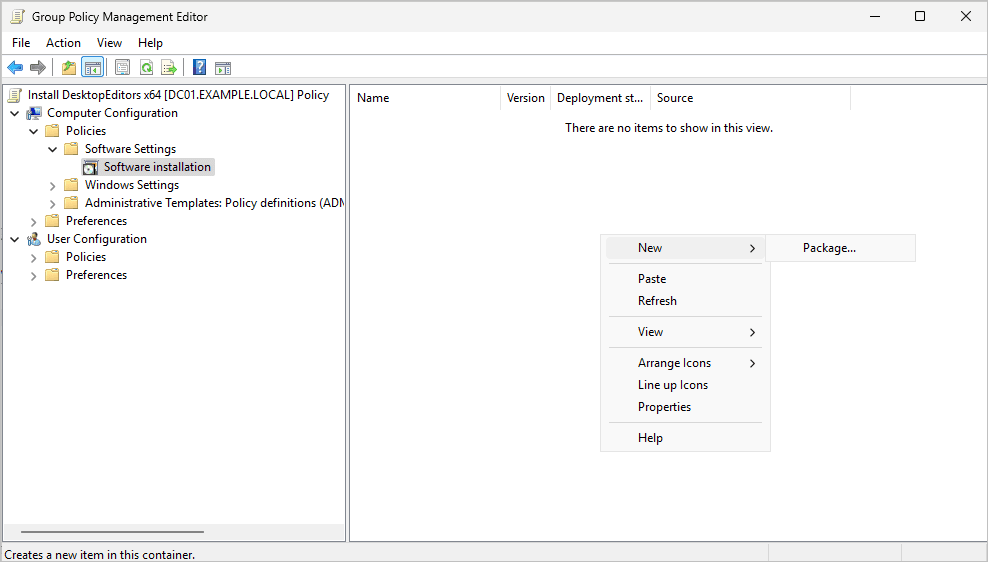988x562 pixels.
Task: Toggle Show/Hide Action Pane toolbar icon
Action: point(223,67)
